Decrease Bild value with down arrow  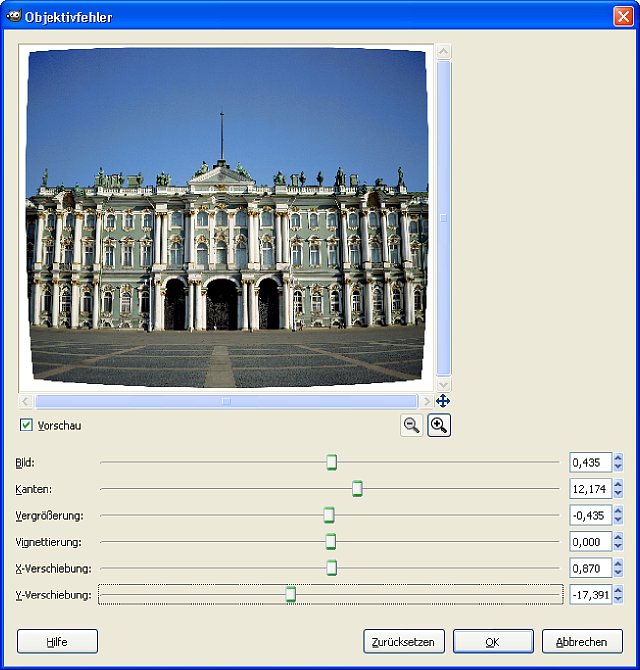pyautogui.click(x=618, y=467)
